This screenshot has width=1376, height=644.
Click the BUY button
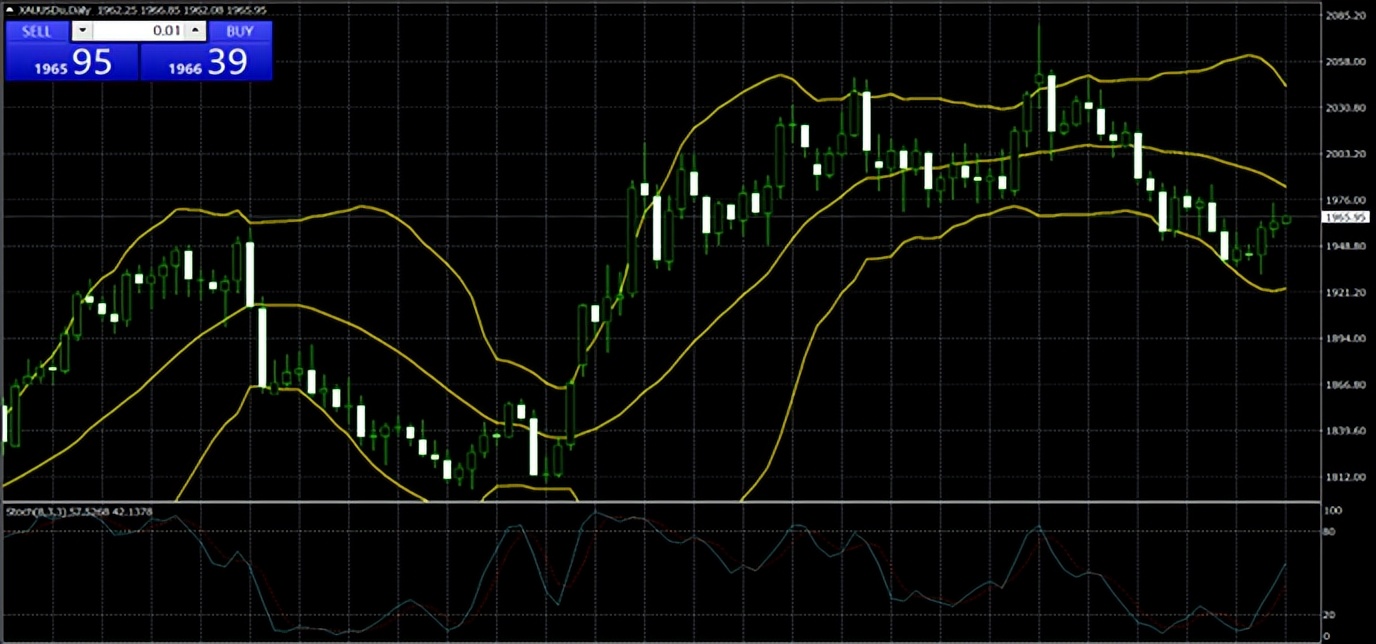tap(240, 31)
